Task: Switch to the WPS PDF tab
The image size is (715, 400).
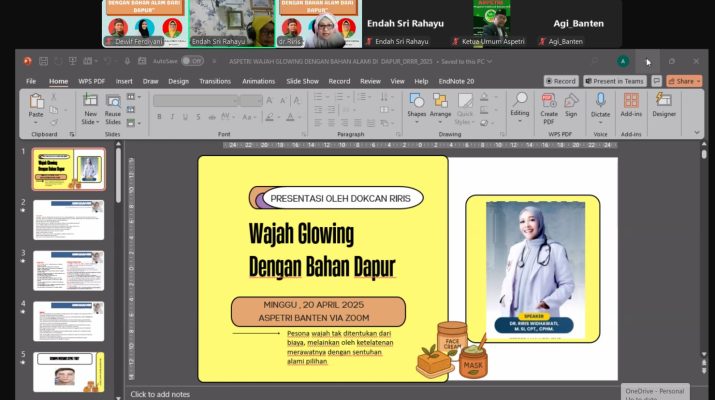Action: [91, 81]
